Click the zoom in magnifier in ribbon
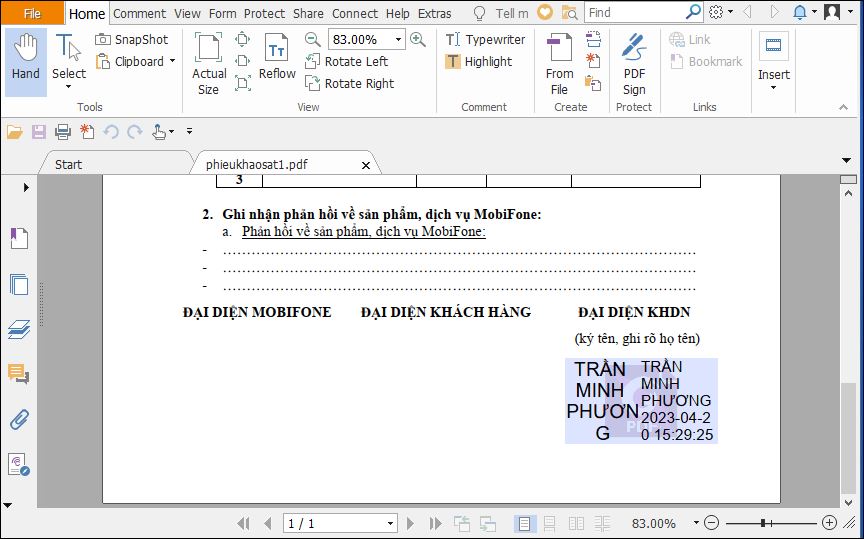 click(x=418, y=39)
